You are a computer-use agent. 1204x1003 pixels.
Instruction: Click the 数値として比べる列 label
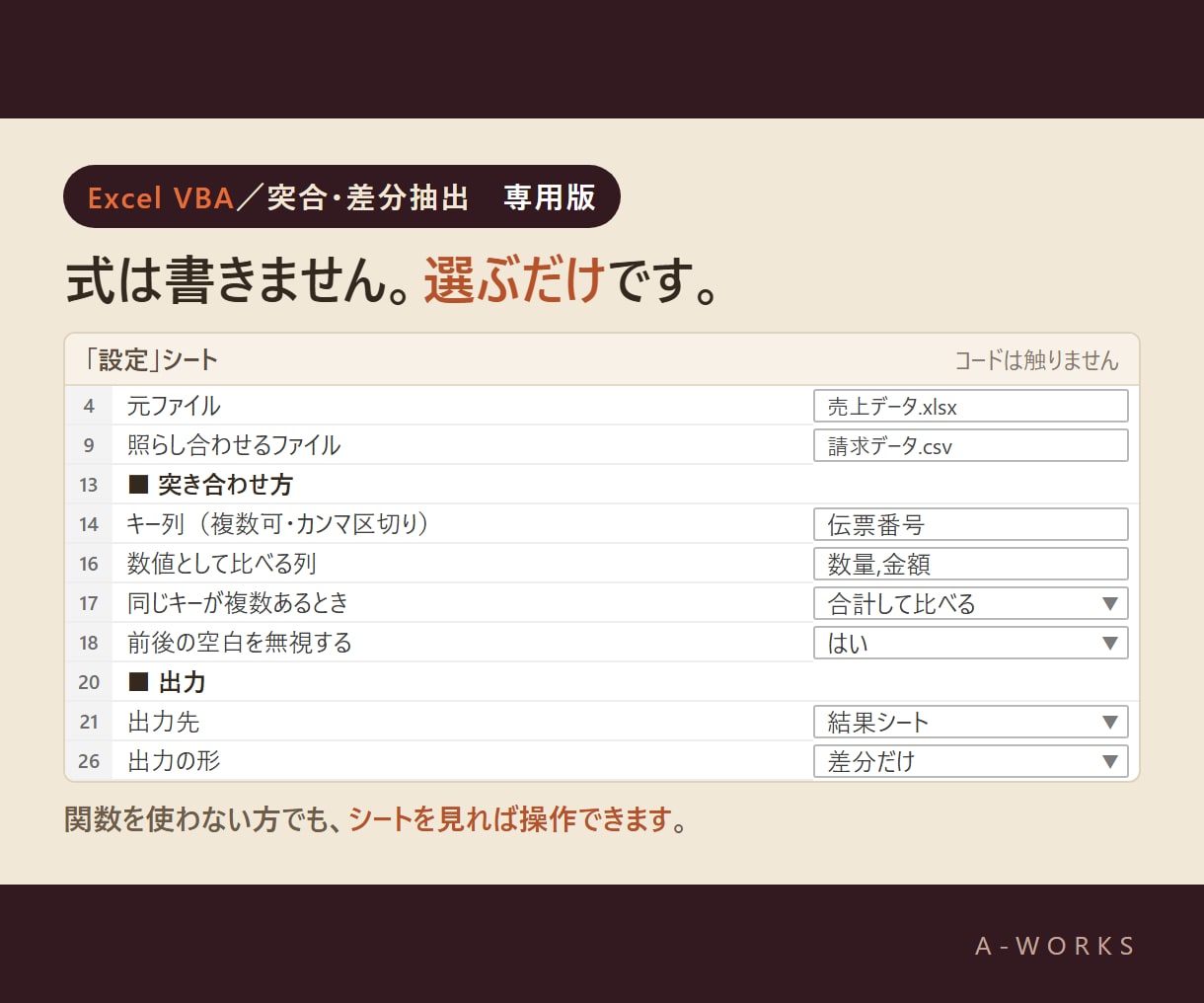click(x=222, y=564)
